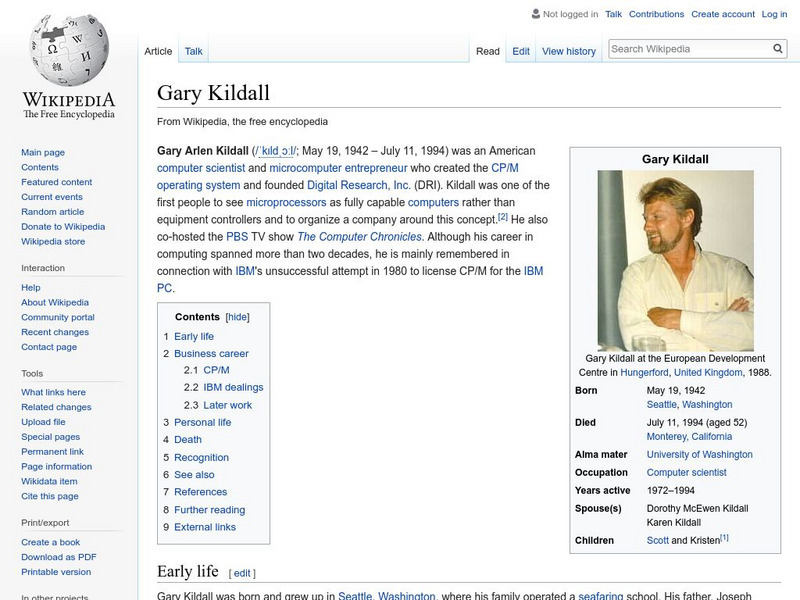Open Printable version link
Viewport: 800px width, 600px height.
(x=56, y=571)
